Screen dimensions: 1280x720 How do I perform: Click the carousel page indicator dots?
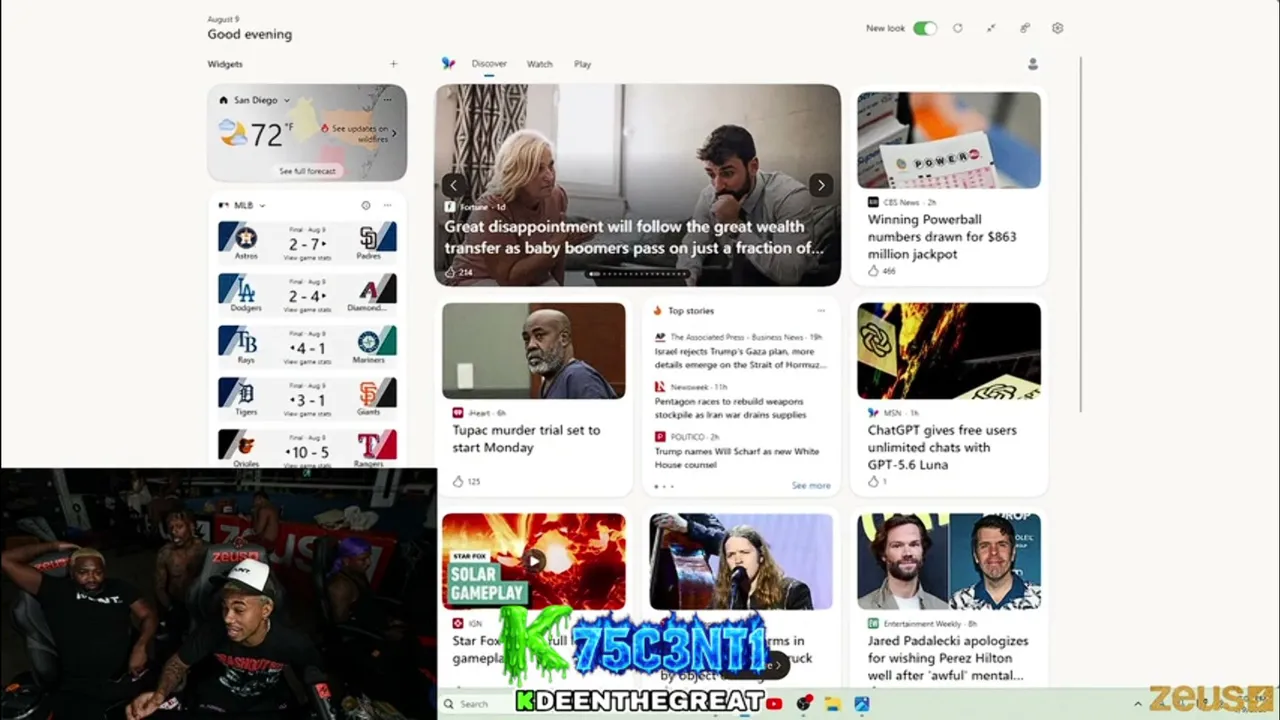[638, 273]
